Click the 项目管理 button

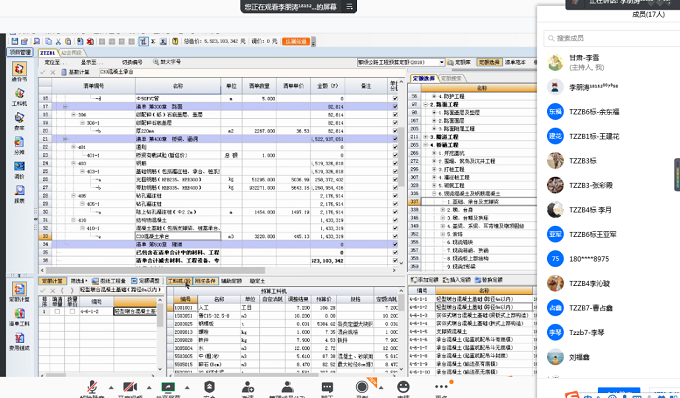20,52
